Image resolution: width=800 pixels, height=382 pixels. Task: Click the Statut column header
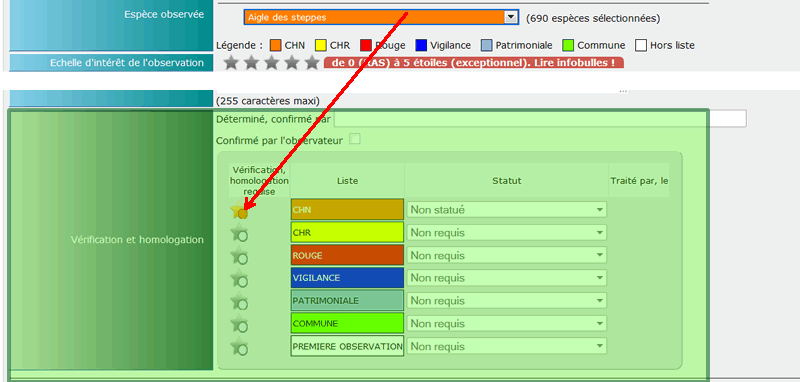tap(507, 181)
